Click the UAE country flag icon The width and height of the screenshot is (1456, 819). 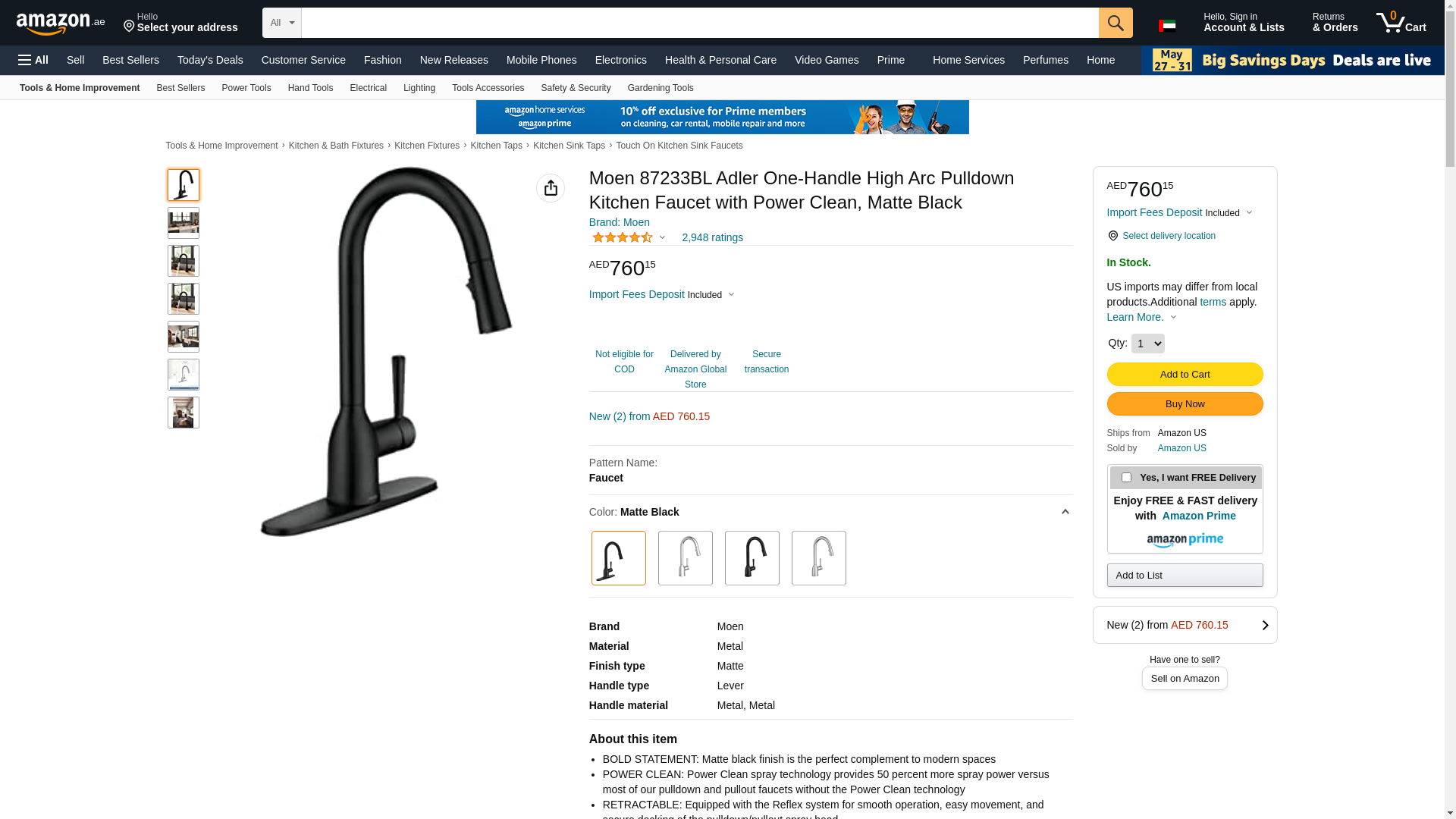point(1167,26)
